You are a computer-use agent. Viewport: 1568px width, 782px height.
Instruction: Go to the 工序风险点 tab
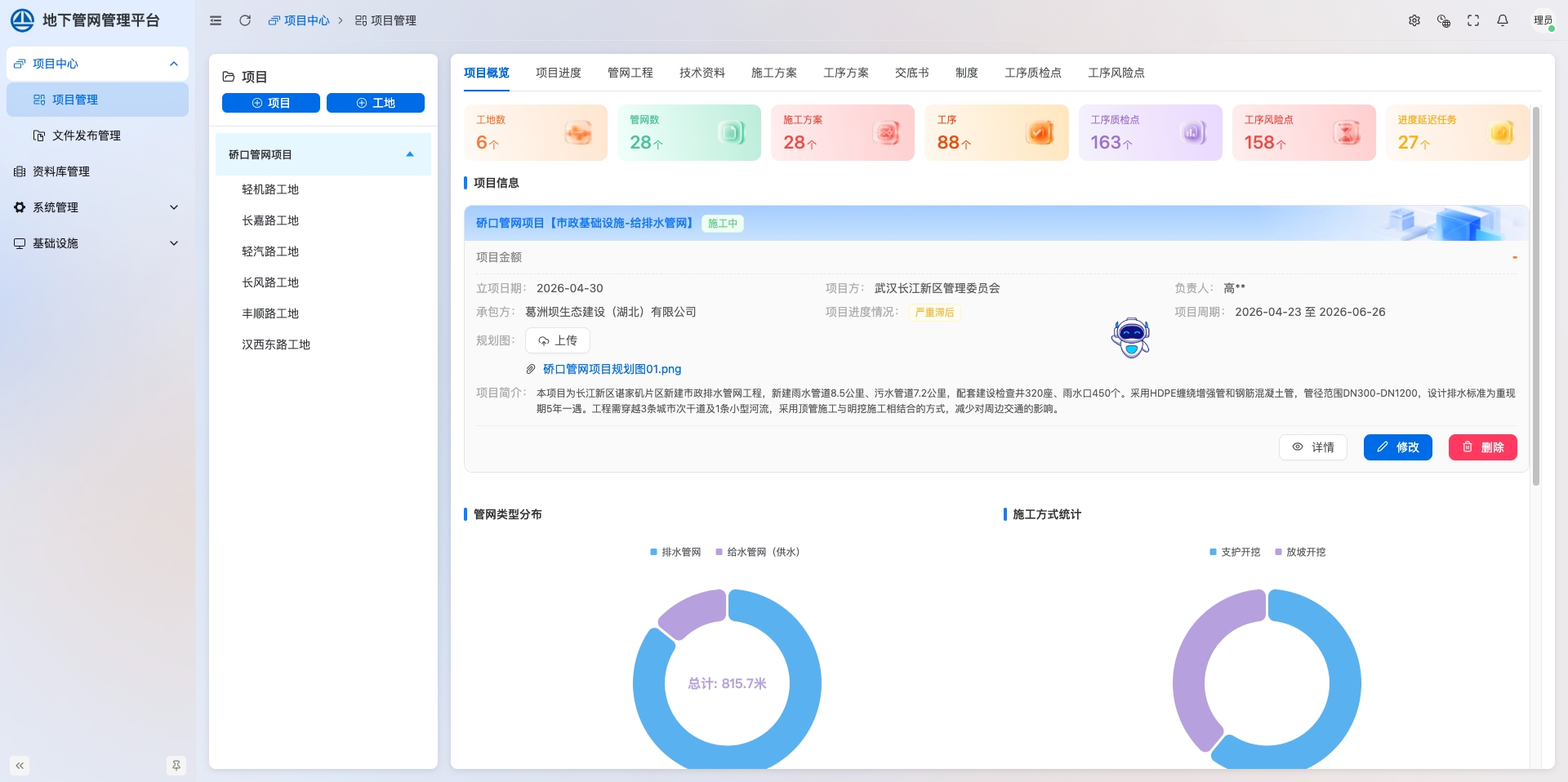click(x=1116, y=73)
